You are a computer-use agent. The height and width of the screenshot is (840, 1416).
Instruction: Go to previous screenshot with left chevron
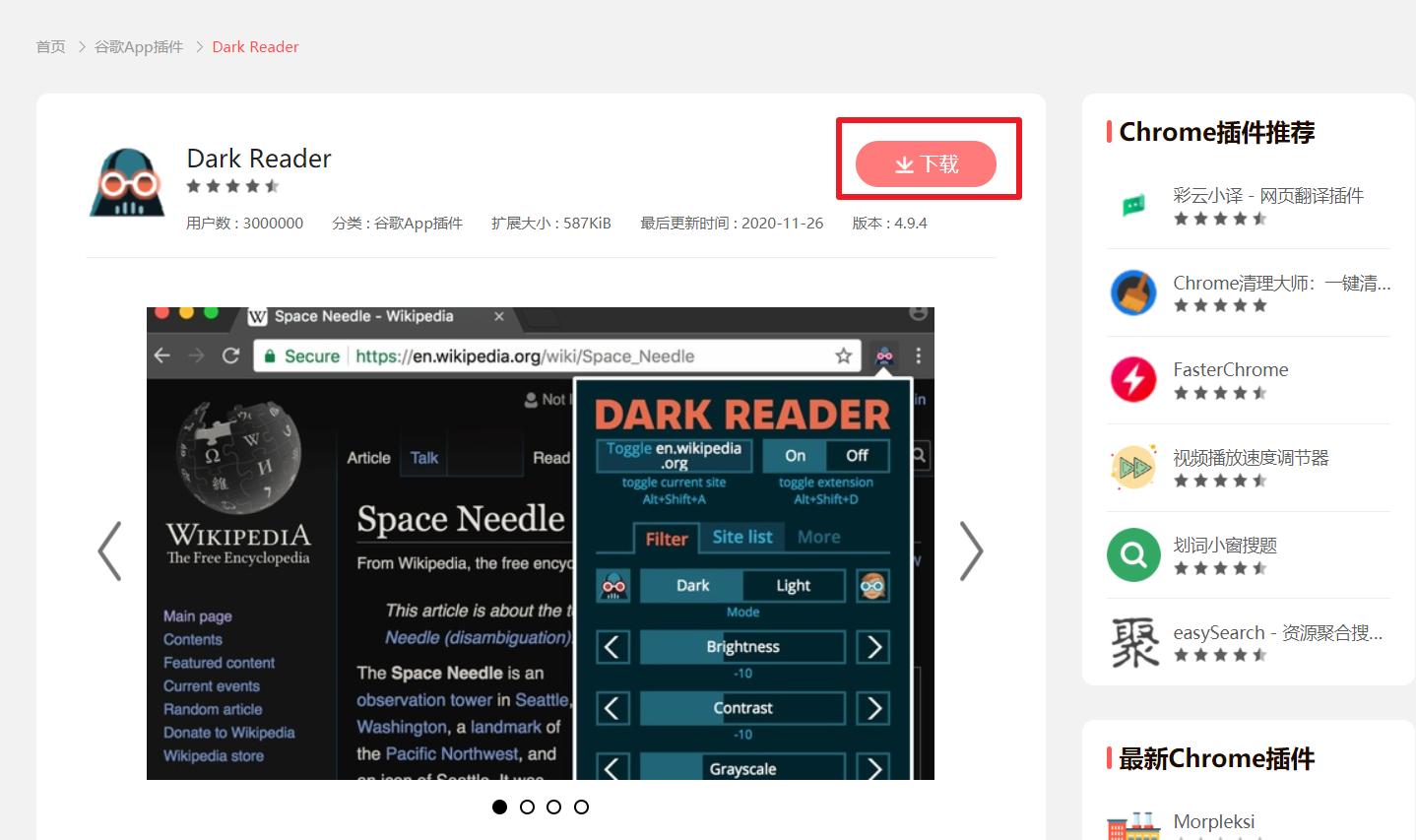(x=109, y=550)
